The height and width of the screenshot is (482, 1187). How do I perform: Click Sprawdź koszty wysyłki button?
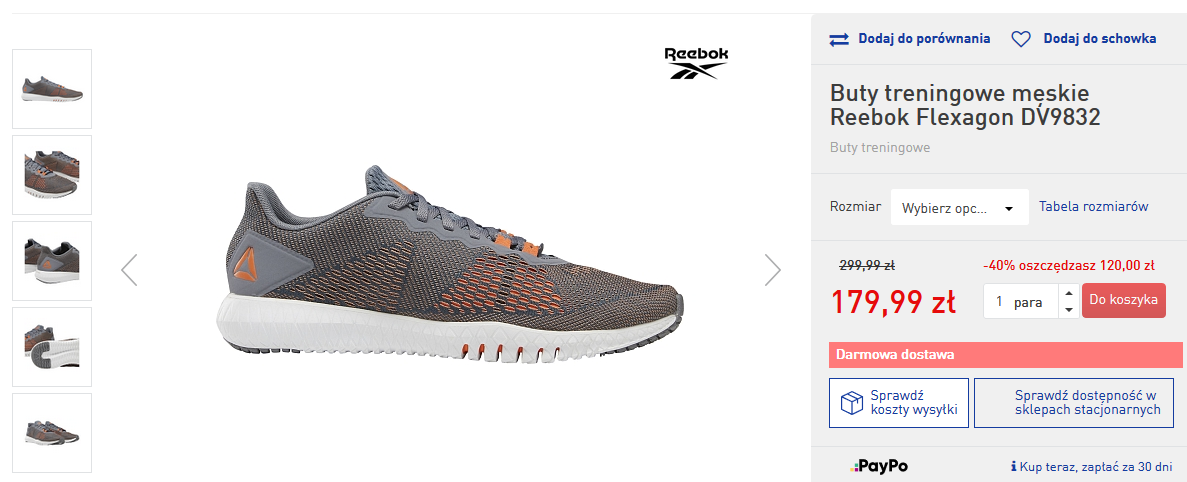(x=899, y=403)
